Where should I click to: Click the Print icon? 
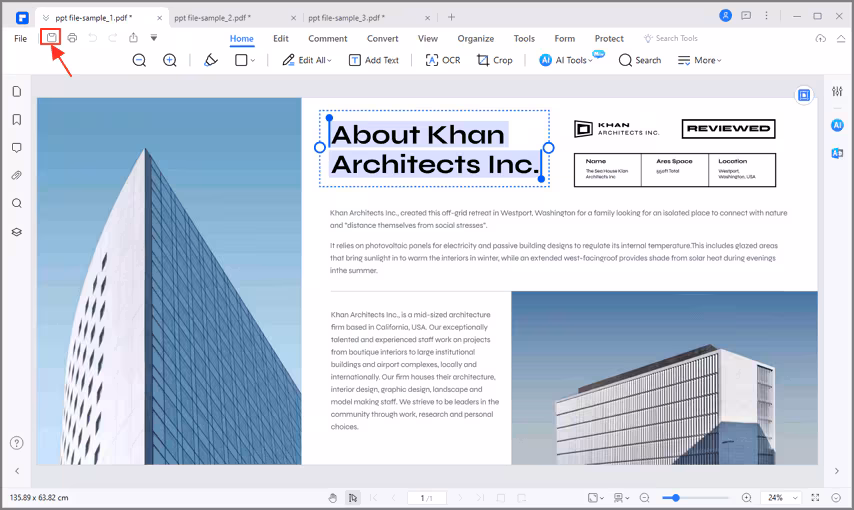(x=72, y=38)
